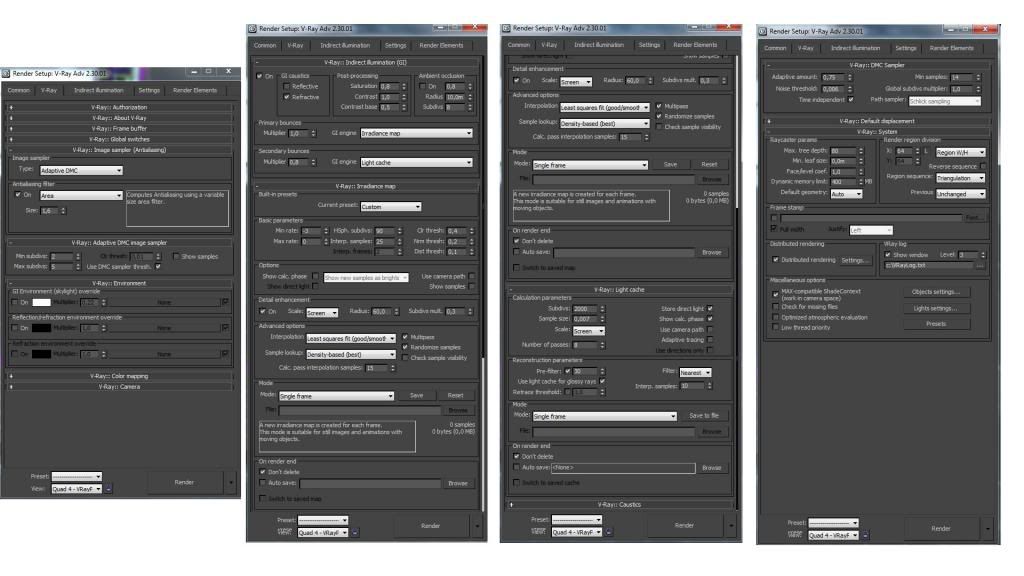Click the viewport lock icon in the rightmost window
Viewport: 1024px width, 576px height.
point(865,536)
